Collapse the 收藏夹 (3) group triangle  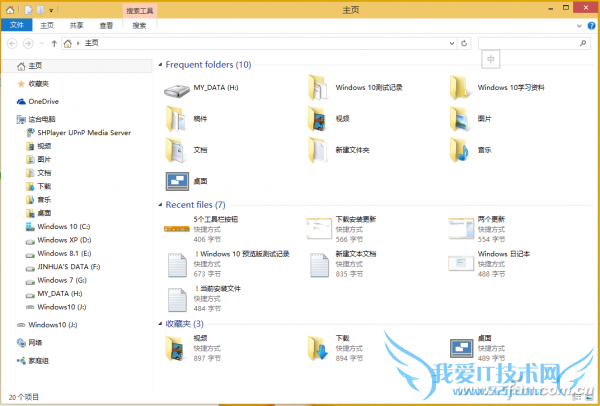pyautogui.click(x=160, y=324)
